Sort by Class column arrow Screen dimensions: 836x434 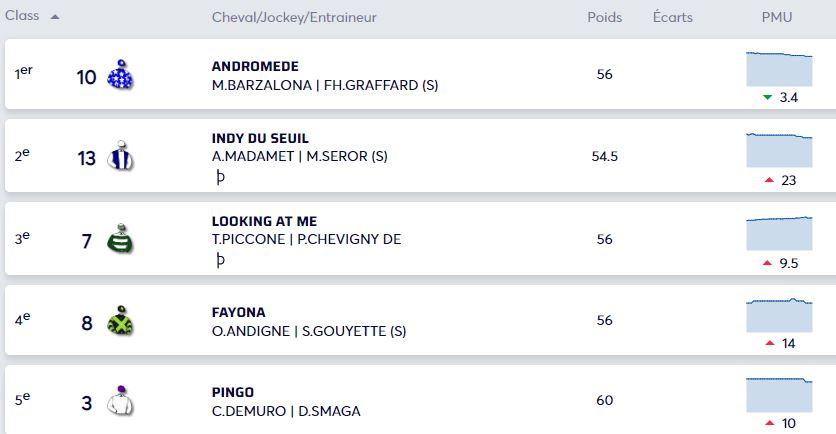(54, 17)
